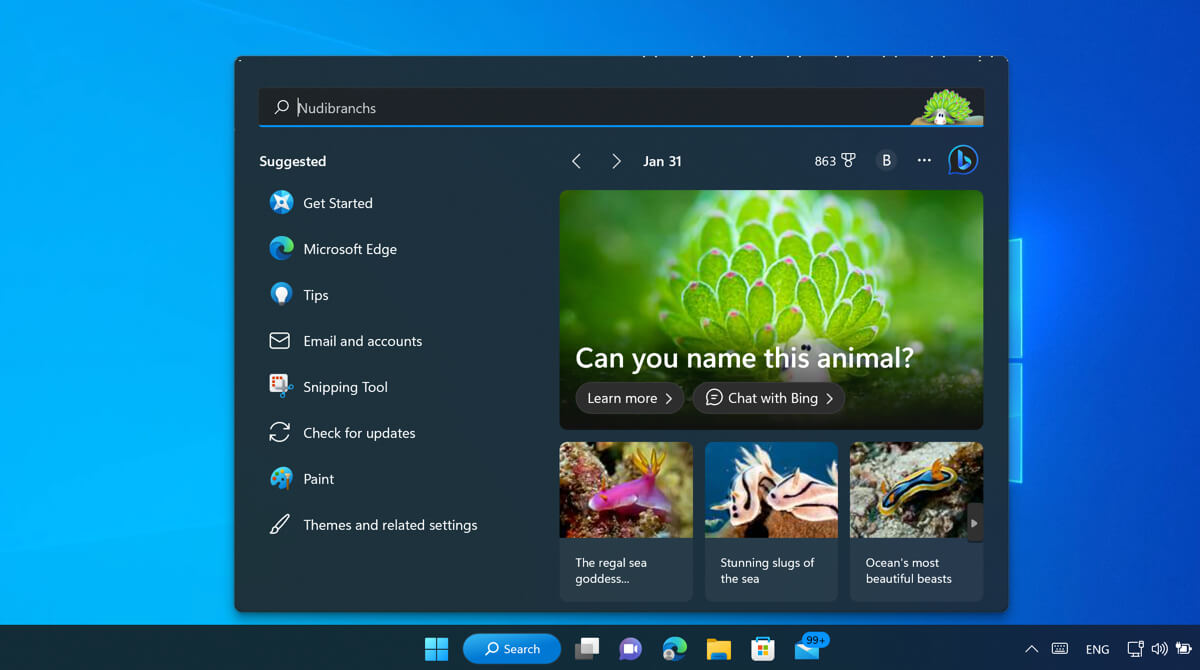The width and height of the screenshot is (1200, 670).
Task: Open the network status tray icon
Action: 1135,649
